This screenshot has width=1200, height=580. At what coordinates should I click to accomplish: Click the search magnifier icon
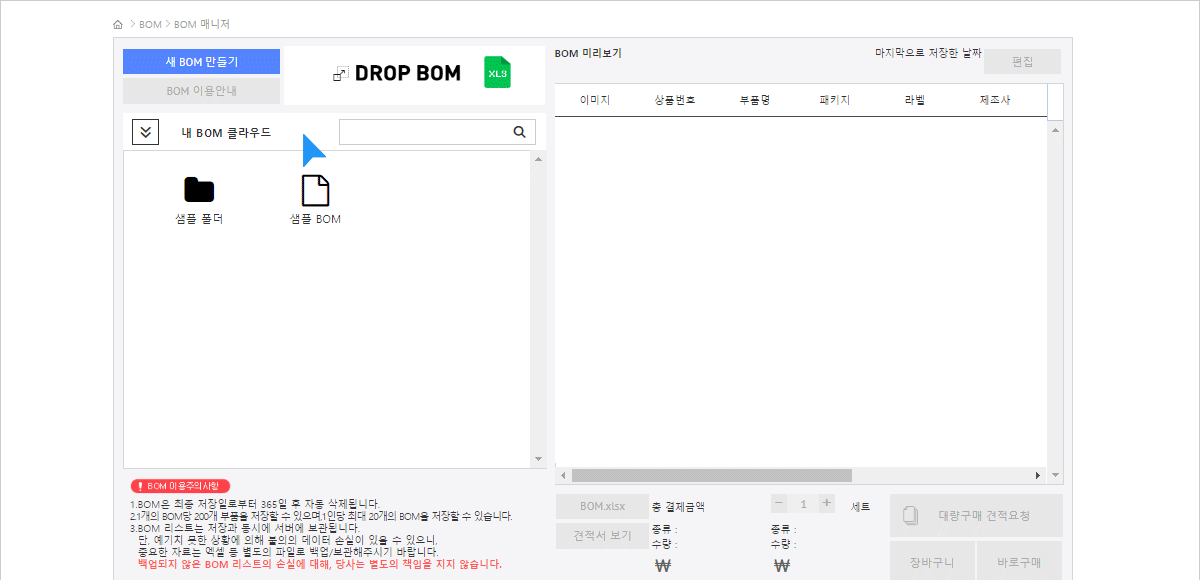[519, 132]
